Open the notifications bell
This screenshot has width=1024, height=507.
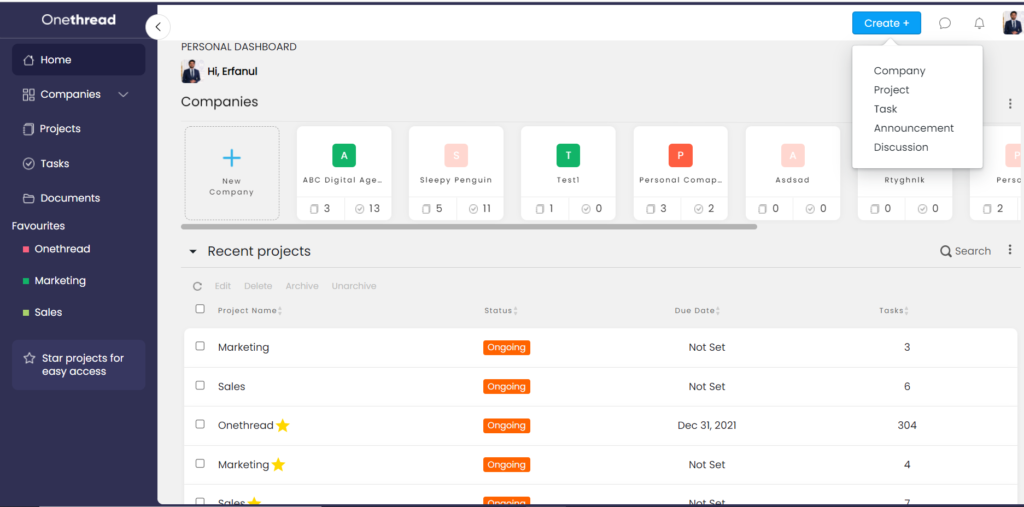[x=979, y=24]
